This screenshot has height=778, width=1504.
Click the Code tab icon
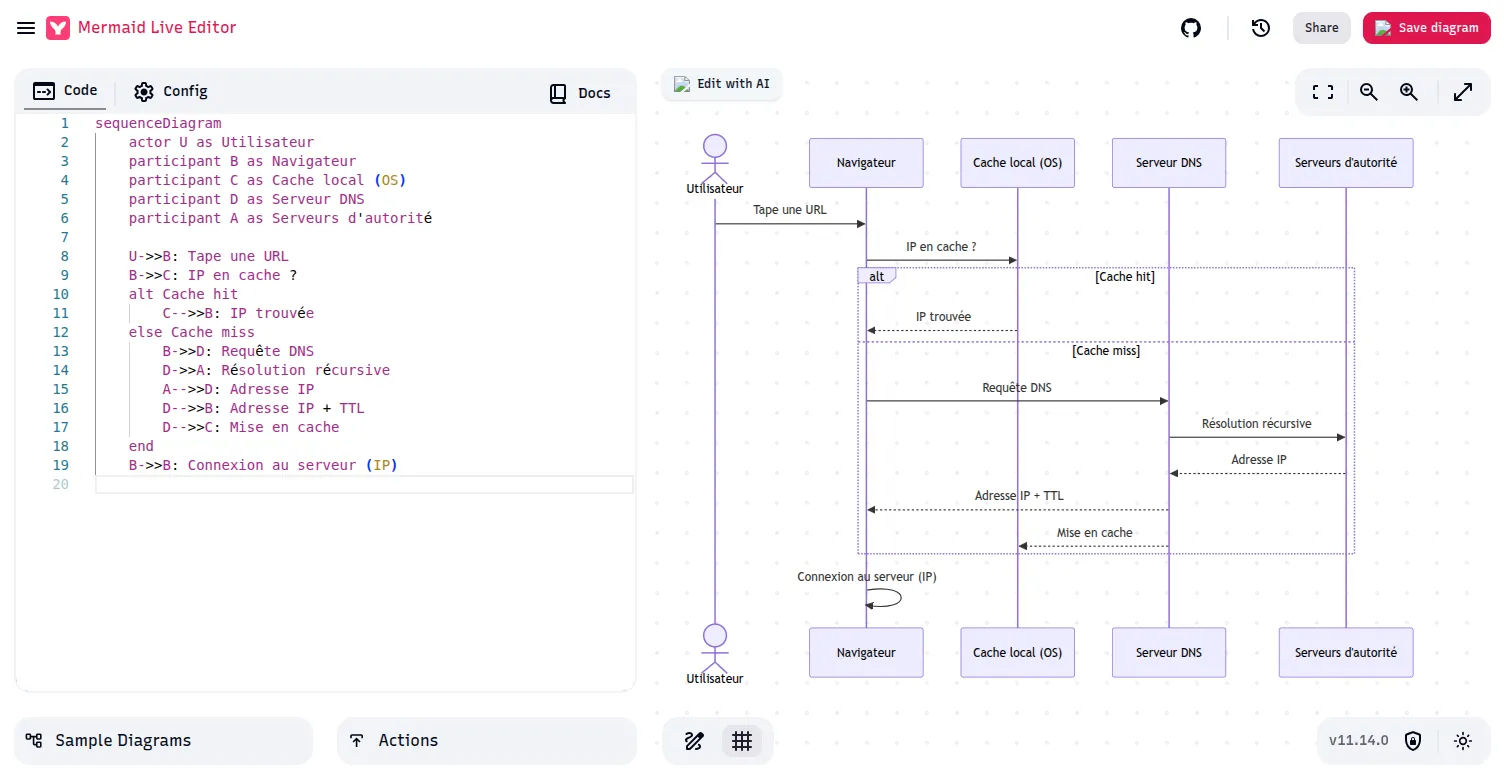[x=44, y=91]
